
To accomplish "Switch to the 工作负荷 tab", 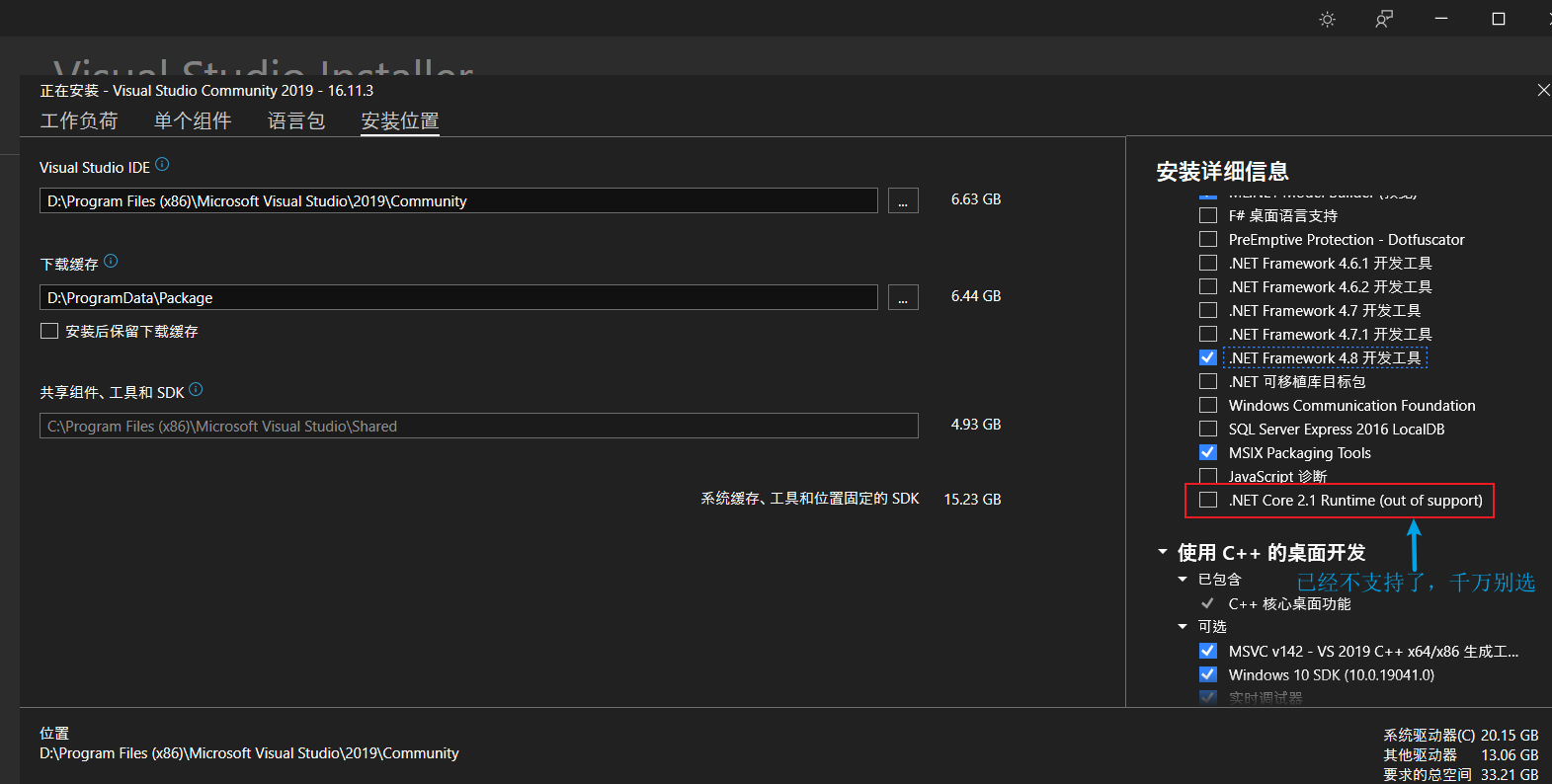I will (x=79, y=120).
